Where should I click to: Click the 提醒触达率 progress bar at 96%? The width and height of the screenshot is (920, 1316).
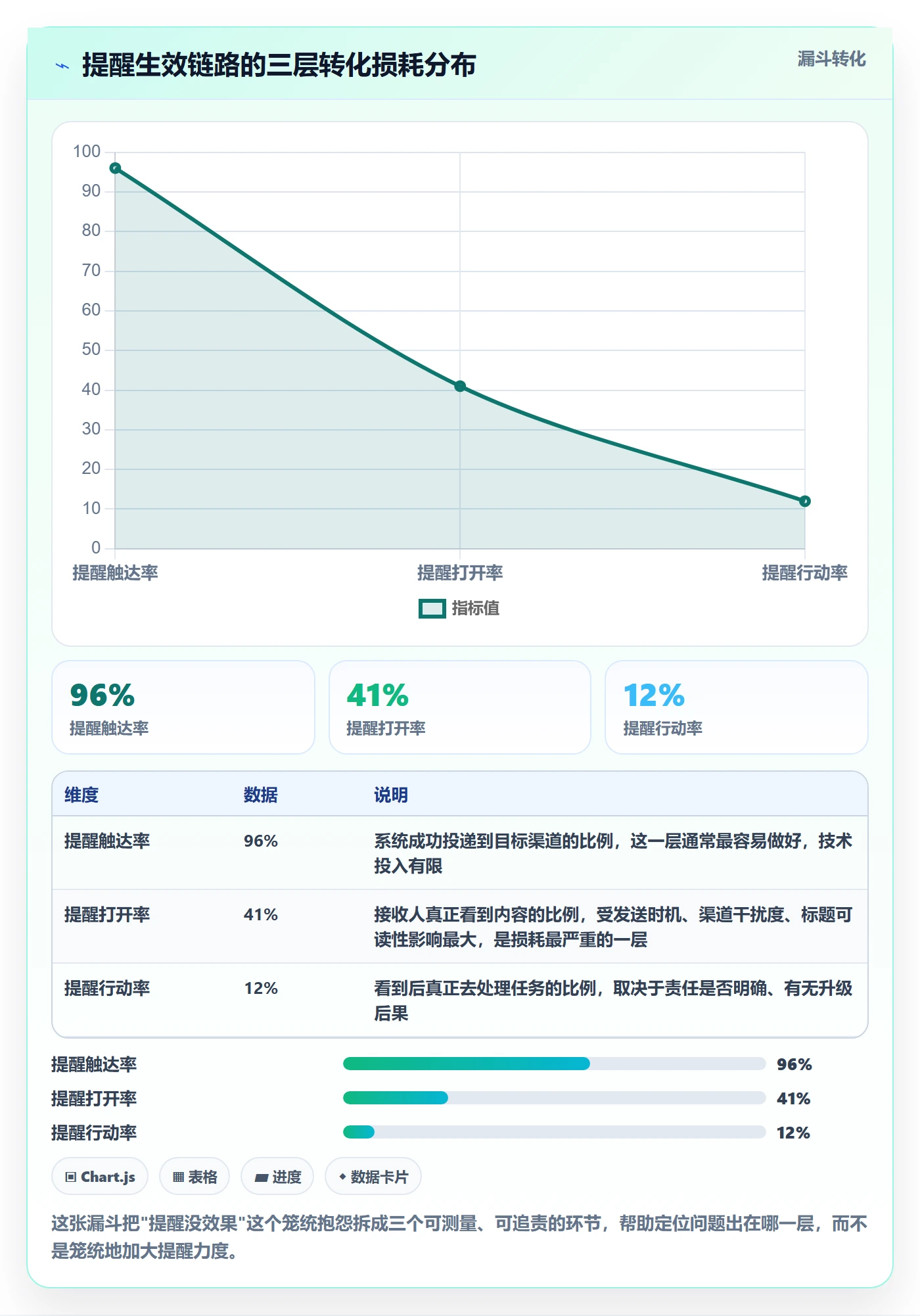point(555,1064)
